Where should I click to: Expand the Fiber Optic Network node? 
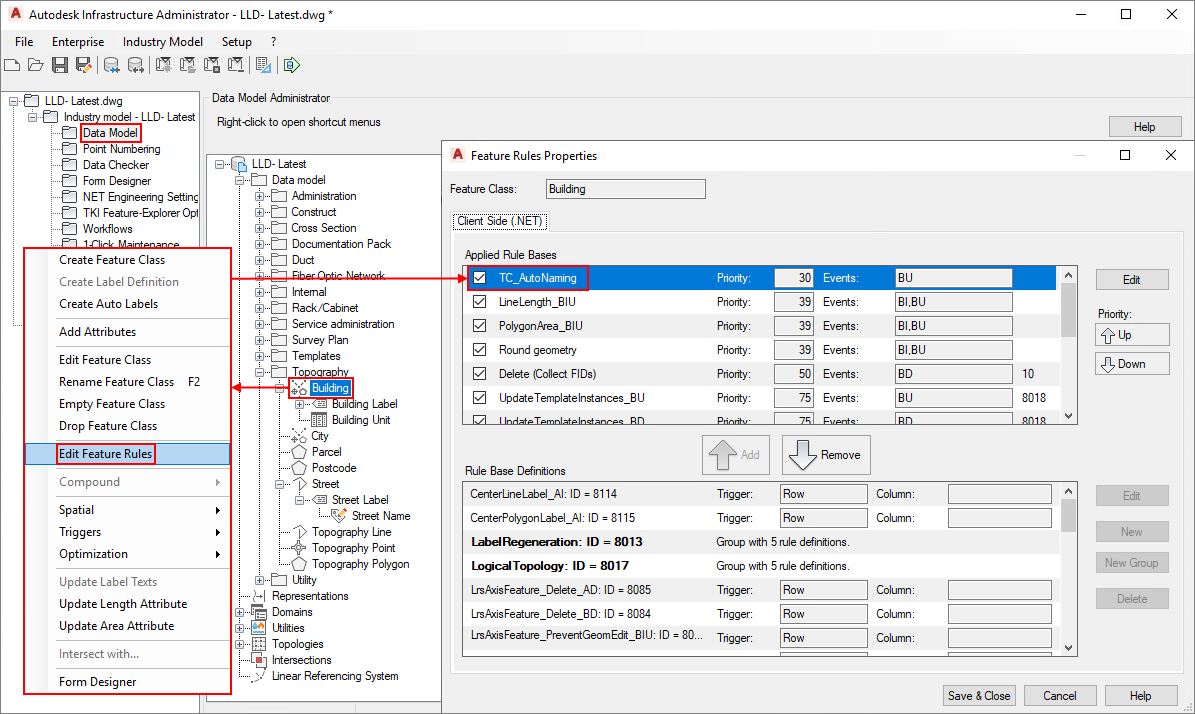tap(259, 276)
